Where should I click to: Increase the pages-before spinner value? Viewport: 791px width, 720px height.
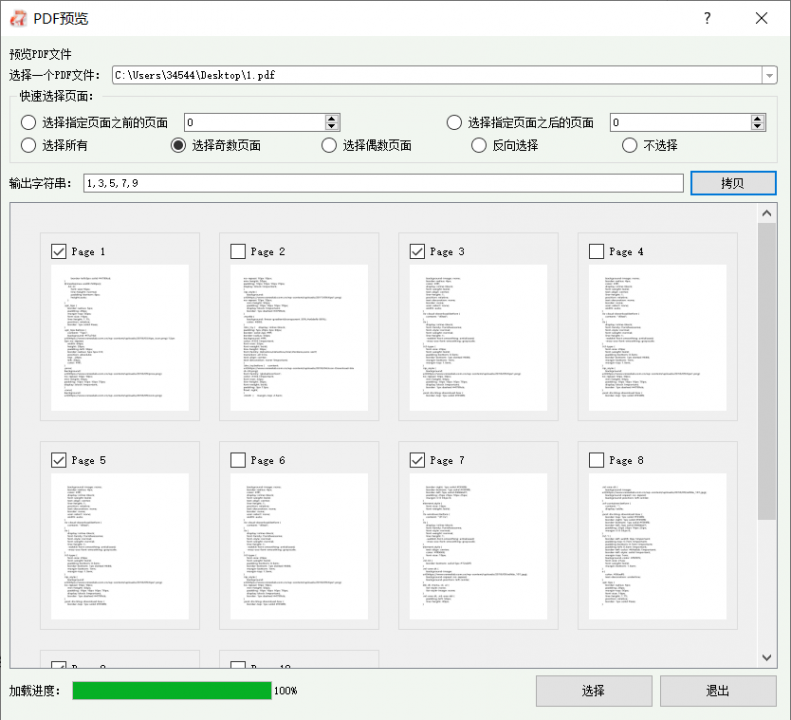coord(331,119)
